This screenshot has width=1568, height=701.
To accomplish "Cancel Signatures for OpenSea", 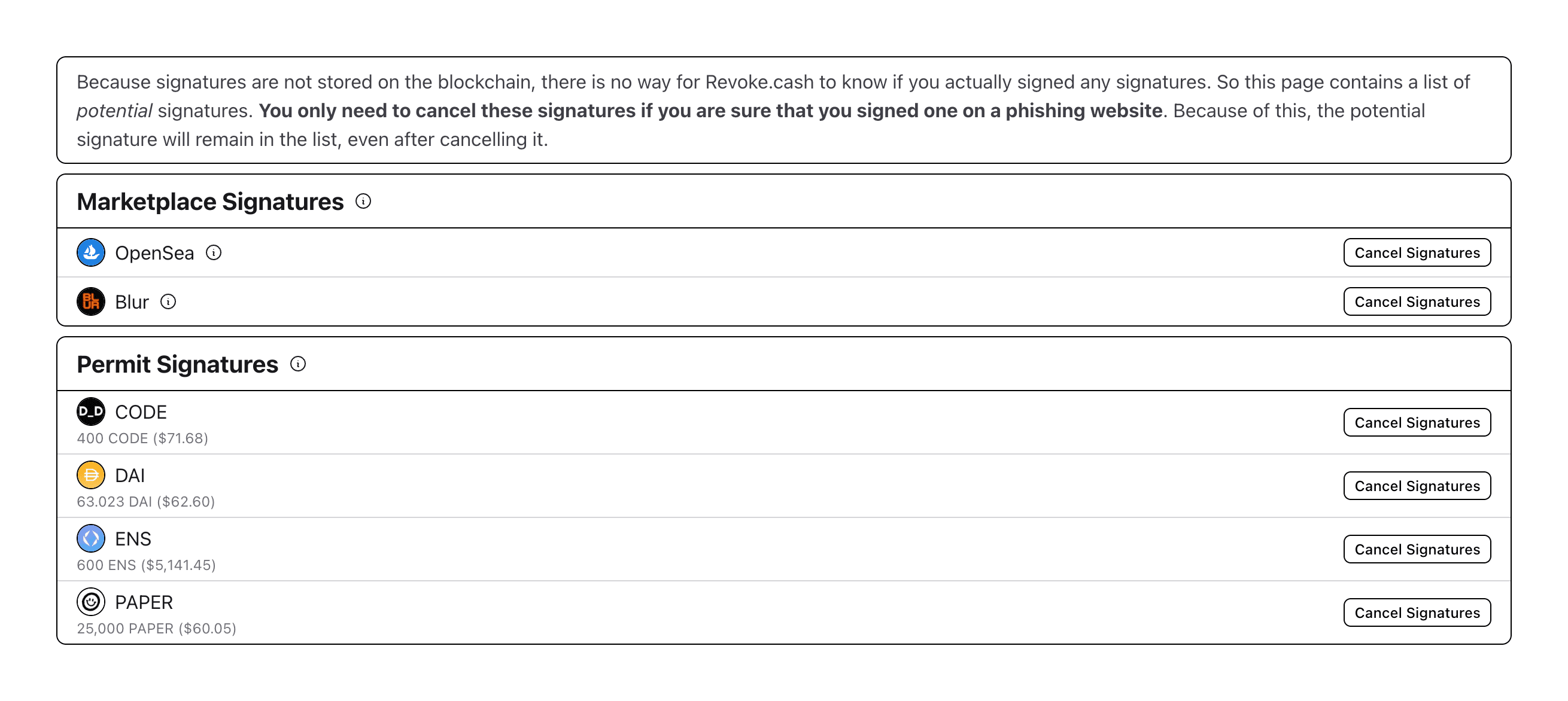I will point(1417,252).
